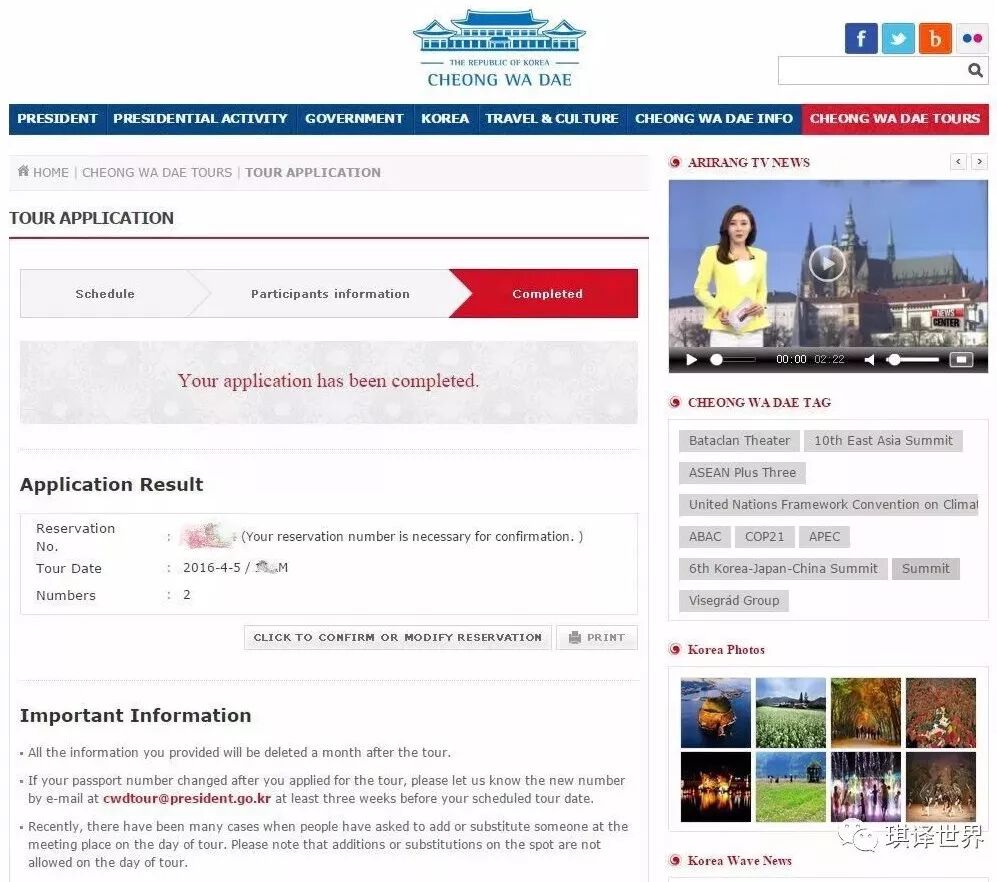Click the large play overlay on video

pyautogui.click(x=827, y=263)
